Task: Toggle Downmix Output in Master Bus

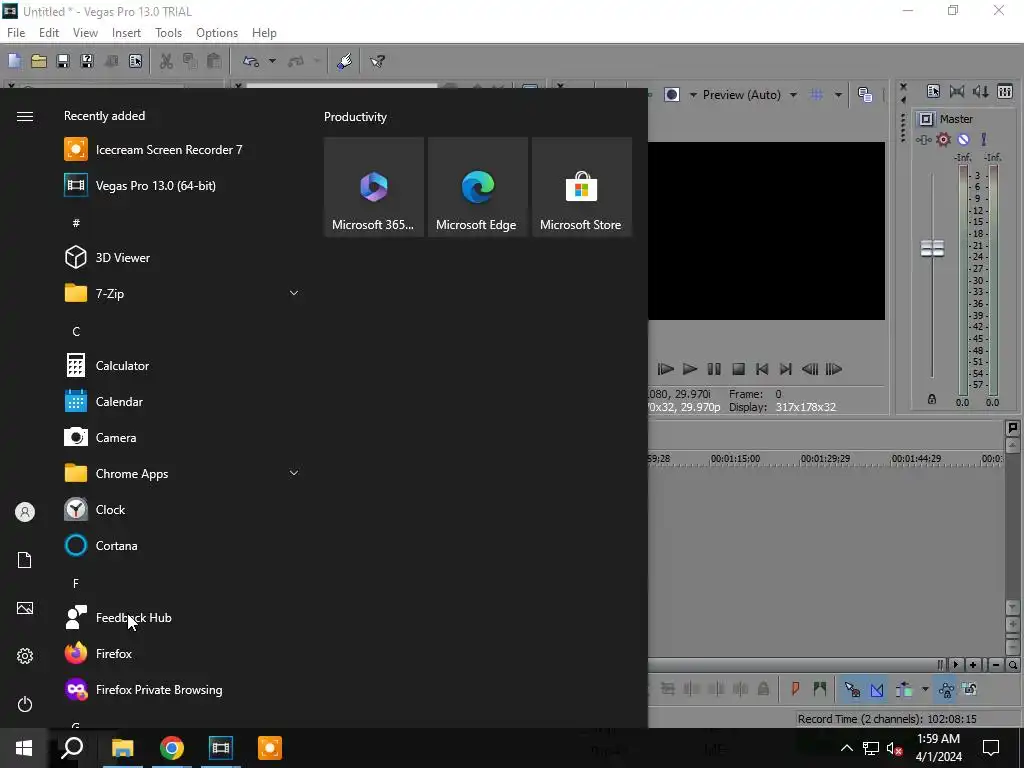Action: coord(957,91)
